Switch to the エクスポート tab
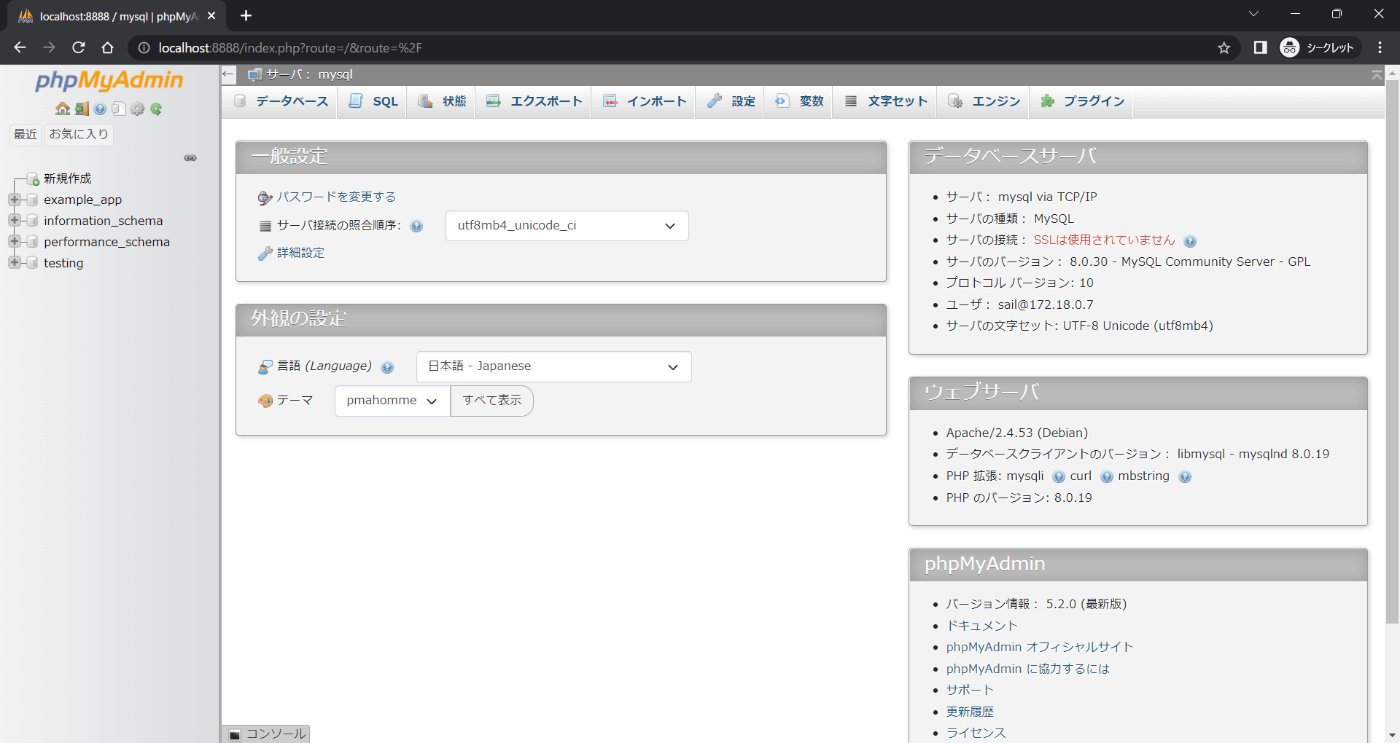Image resolution: width=1400 pixels, height=743 pixels. click(533, 102)
